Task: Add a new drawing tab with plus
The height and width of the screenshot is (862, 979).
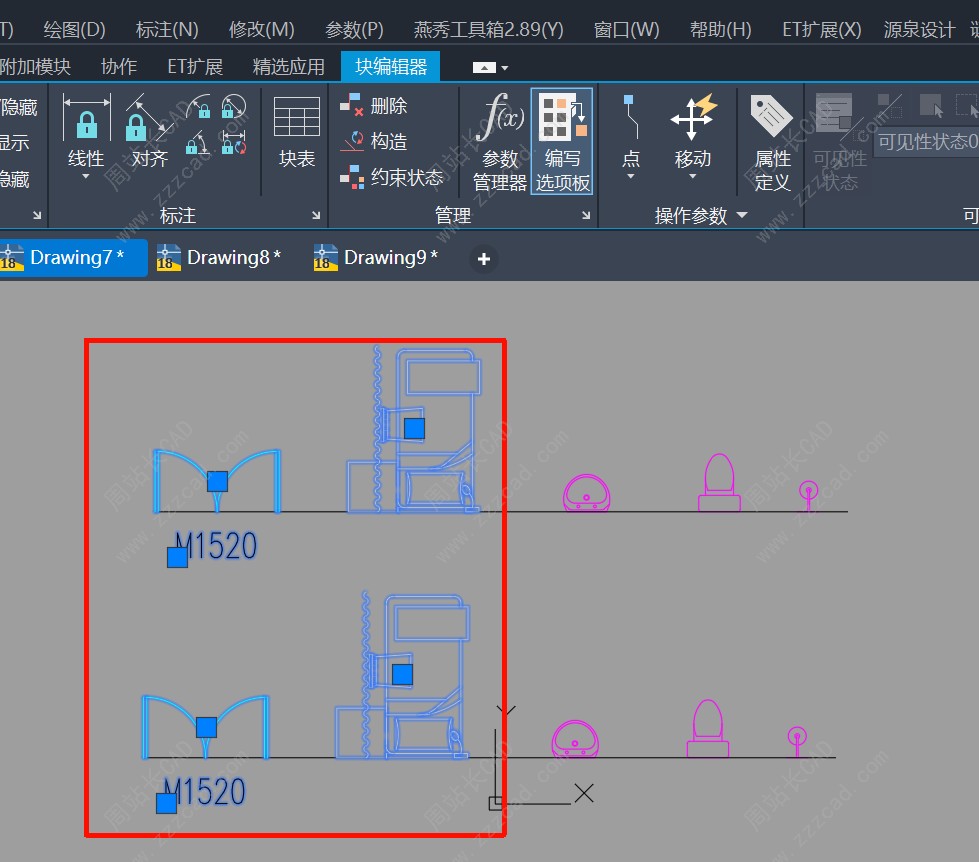Action: (484, 259)
